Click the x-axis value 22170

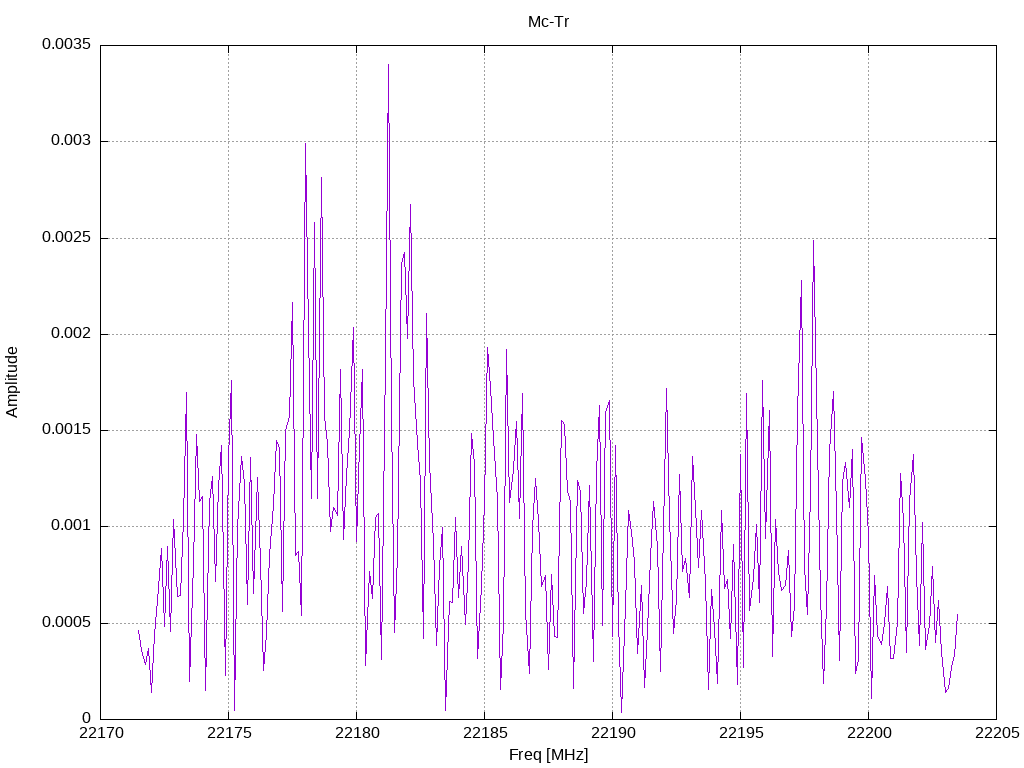tap(101, 733)
